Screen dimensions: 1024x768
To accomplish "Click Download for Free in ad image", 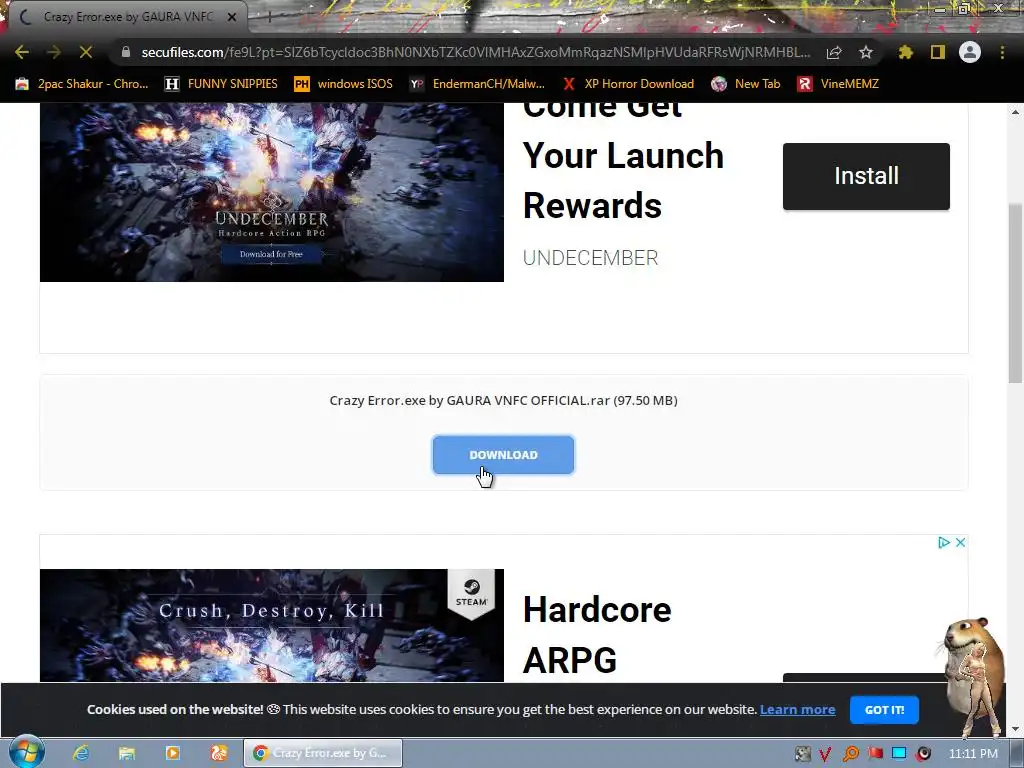I will point(271,254).
